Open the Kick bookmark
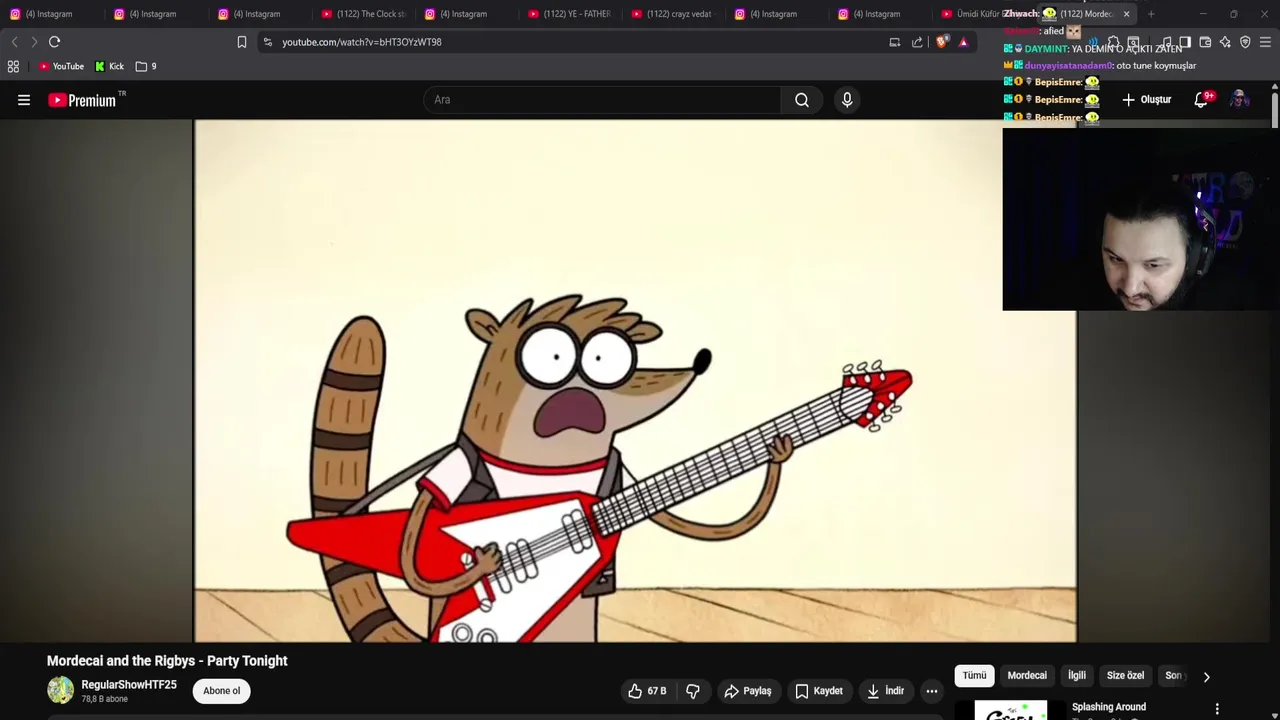This screenshot has width=1280, height=720. 109,66
